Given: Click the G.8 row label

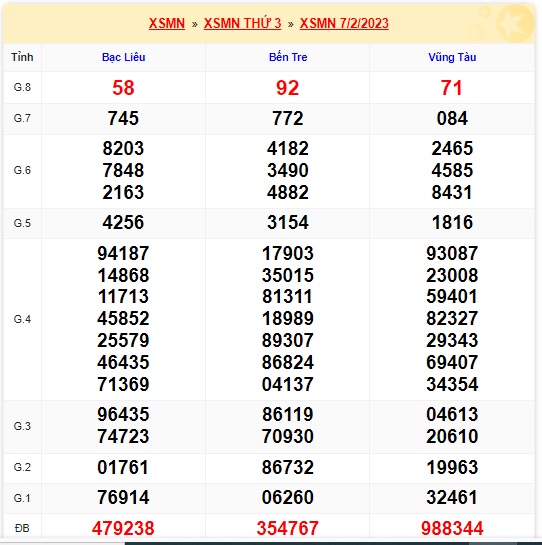Looking at the screenshot, I should tap(22, 87).
